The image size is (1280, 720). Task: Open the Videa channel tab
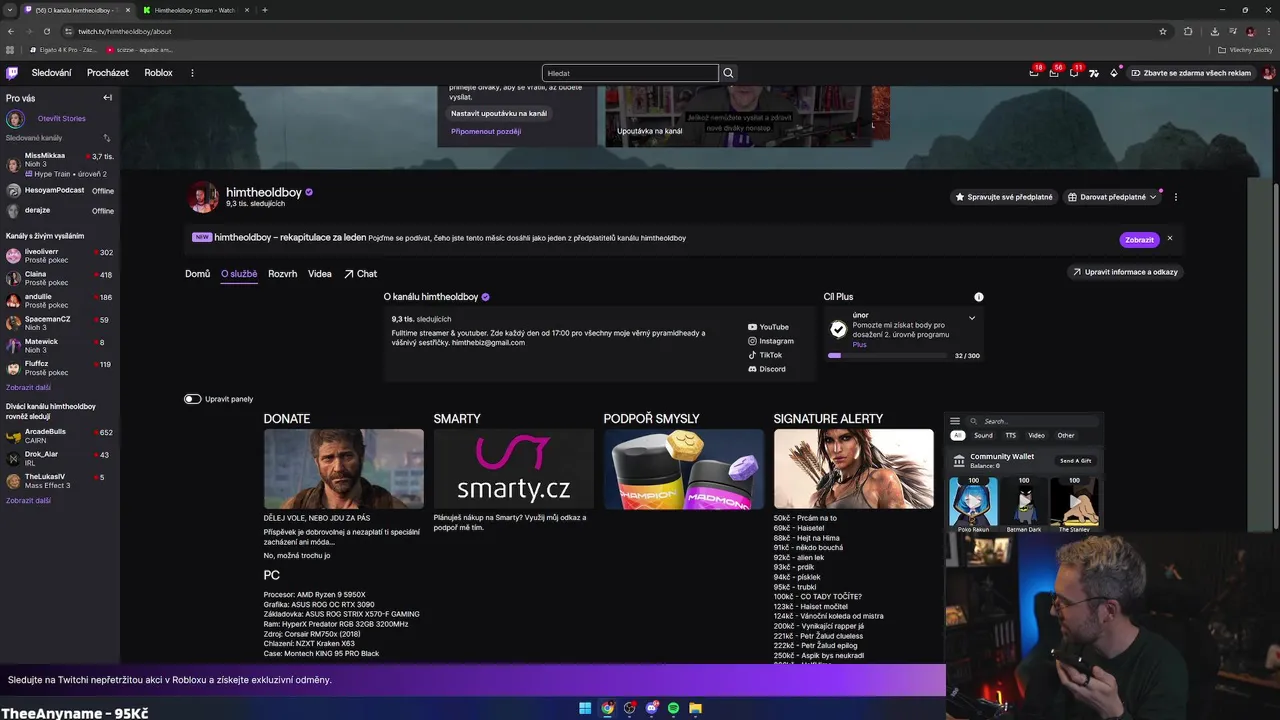[x=320, y=273]
